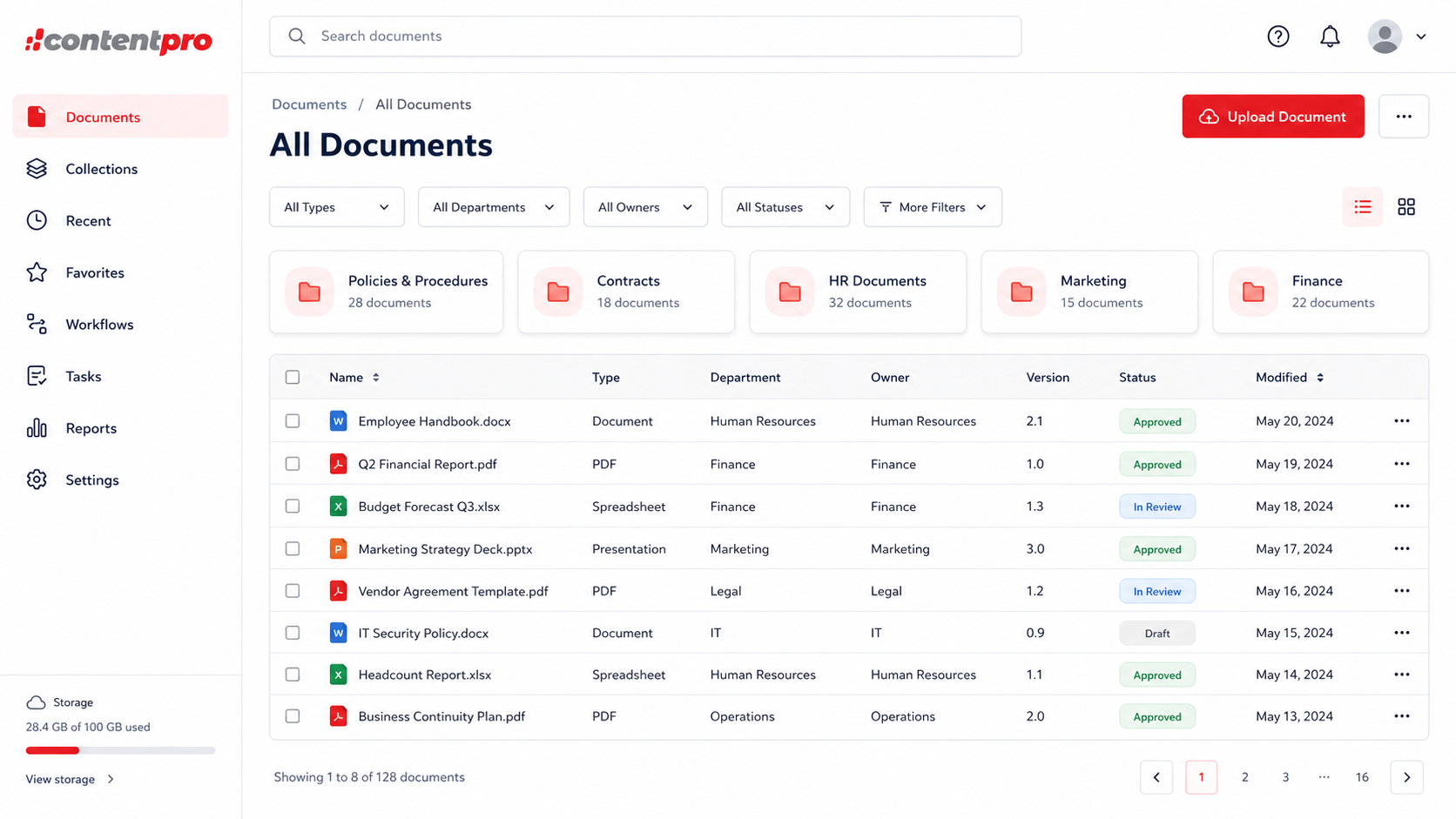Go to next page arrow
The height and width of the screenshot is (819, 1456).
[x=1406, y=777]
